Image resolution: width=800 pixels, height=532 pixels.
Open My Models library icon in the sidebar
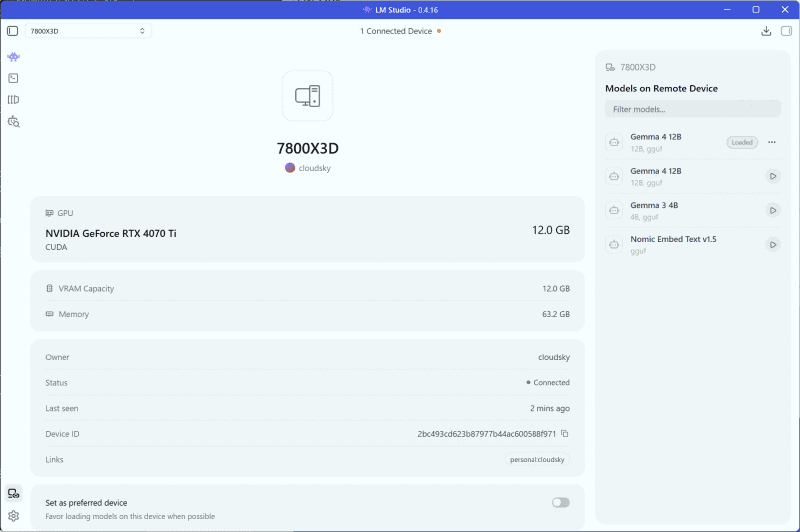[13, 99]
